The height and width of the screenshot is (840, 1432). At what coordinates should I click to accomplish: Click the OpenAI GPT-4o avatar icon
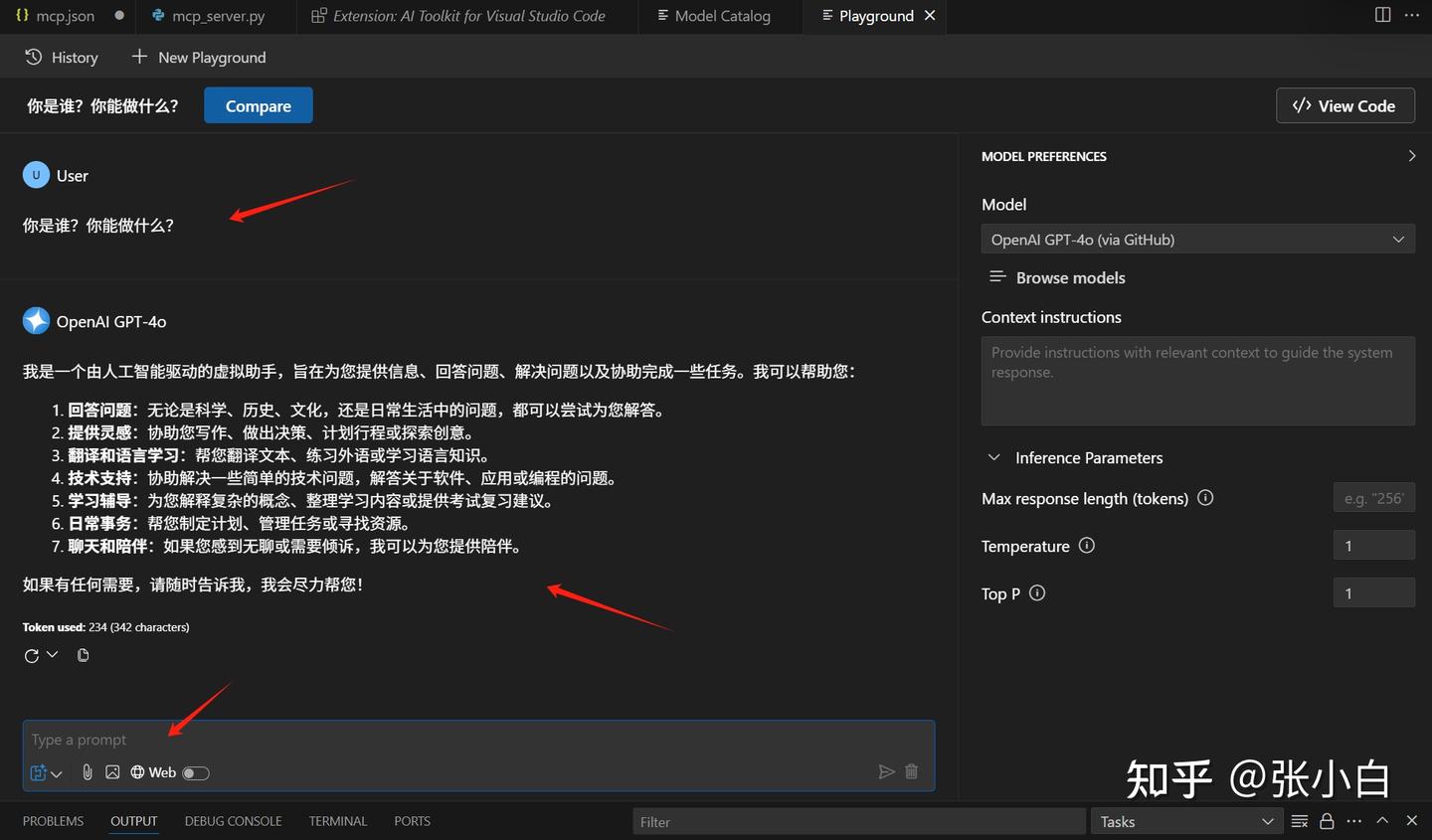tap(36, 320)
